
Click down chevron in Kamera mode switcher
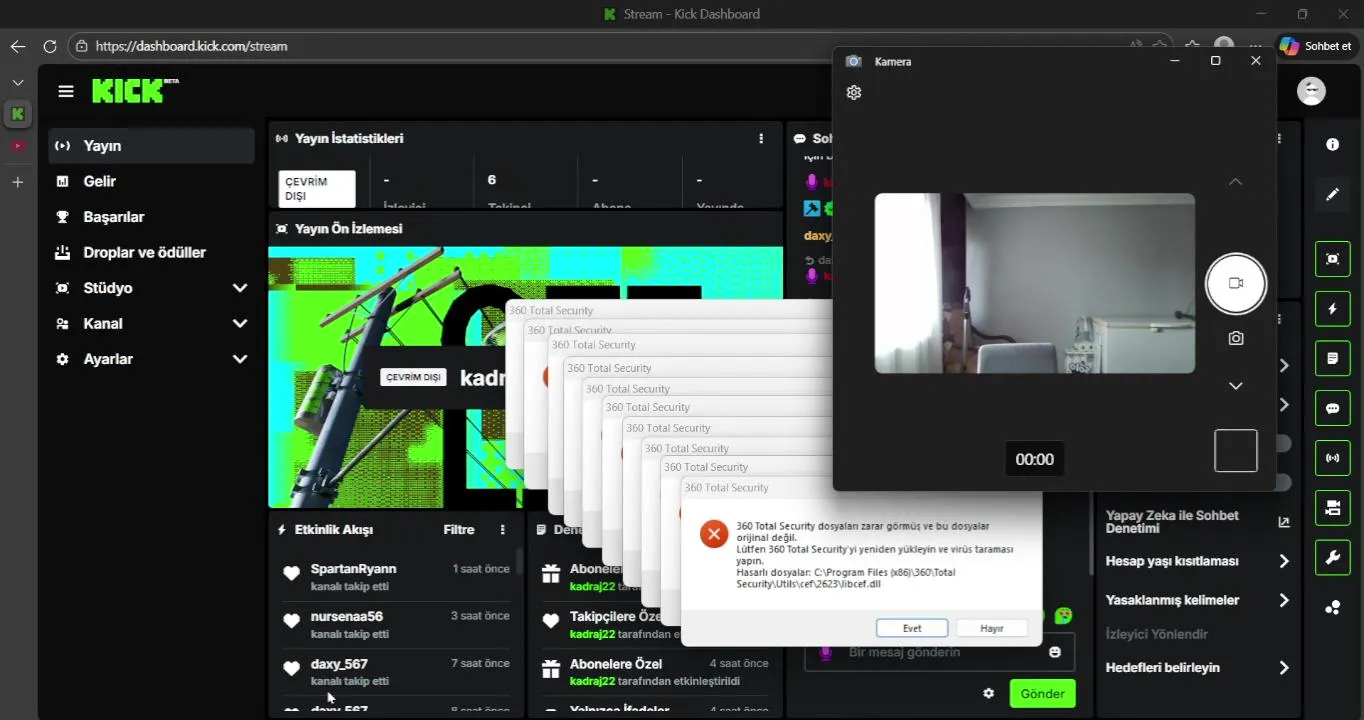1235,386
